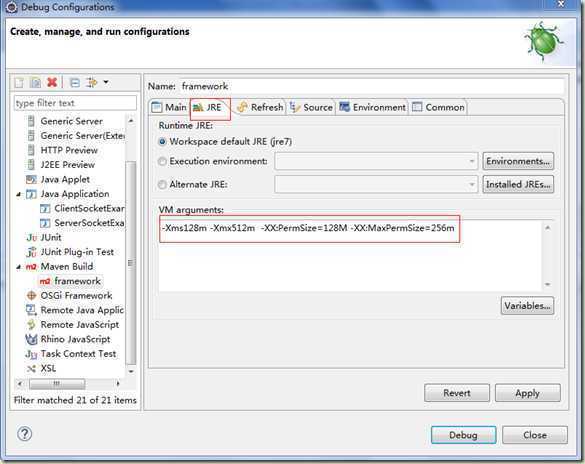Select Execution environment radio button
585x464 pixels.
(x=162, y=162)
